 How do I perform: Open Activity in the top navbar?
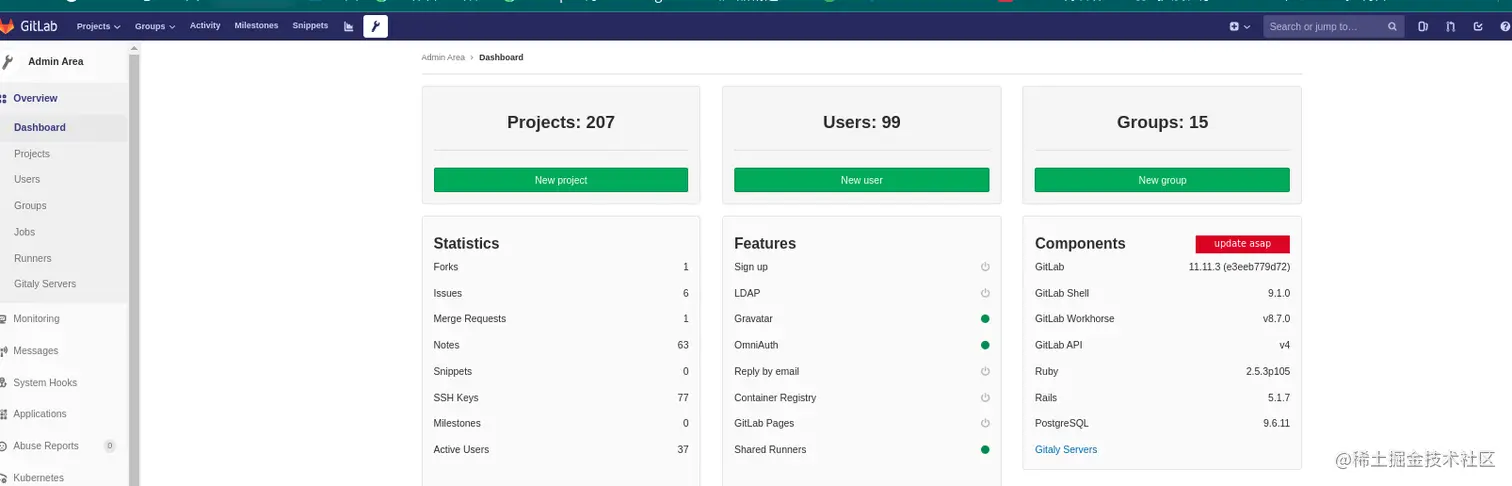[x=205, y=26]
